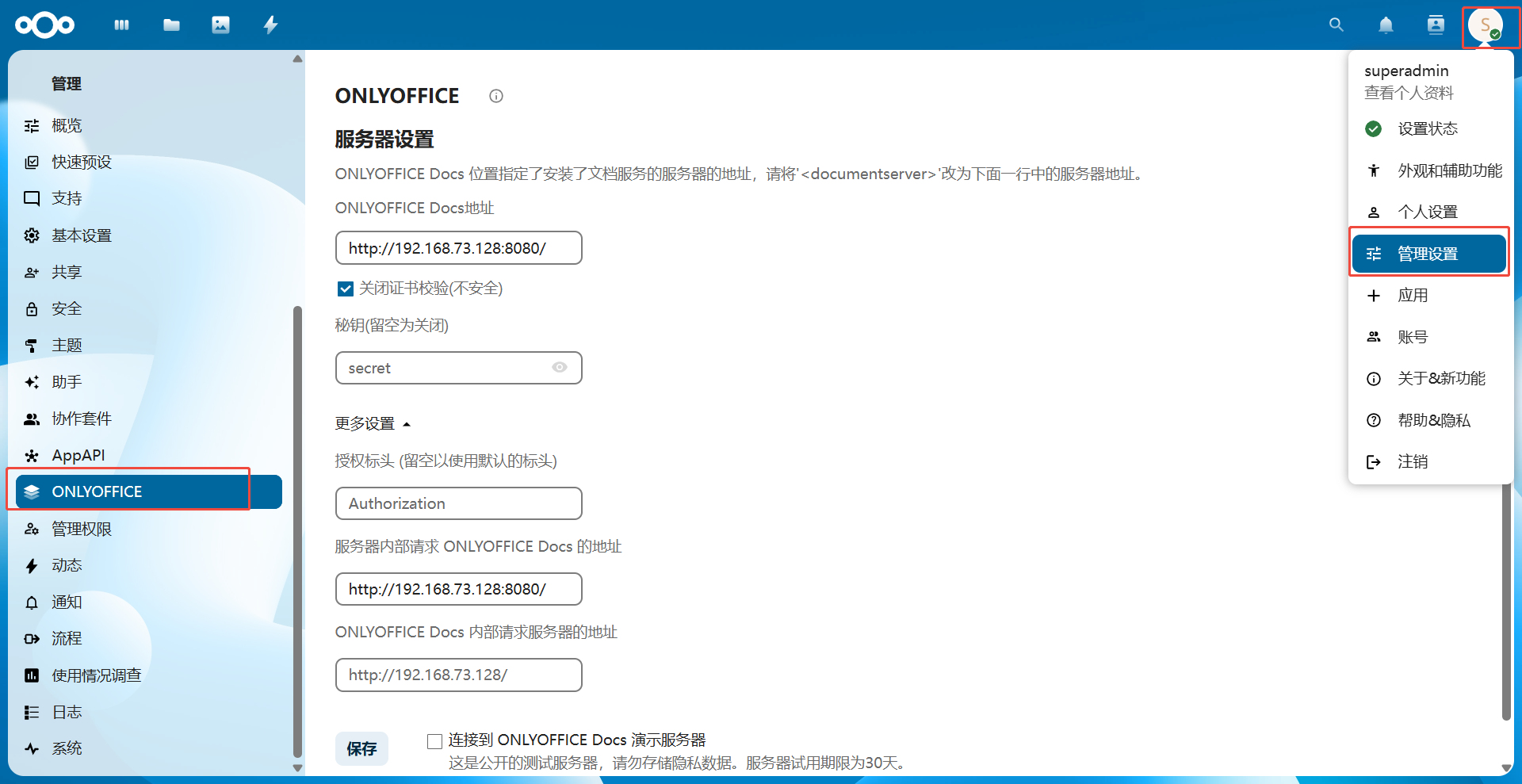Click the ONLYOFFICE Docs地址 input field
1522x784 pixels.
[458, 247]
